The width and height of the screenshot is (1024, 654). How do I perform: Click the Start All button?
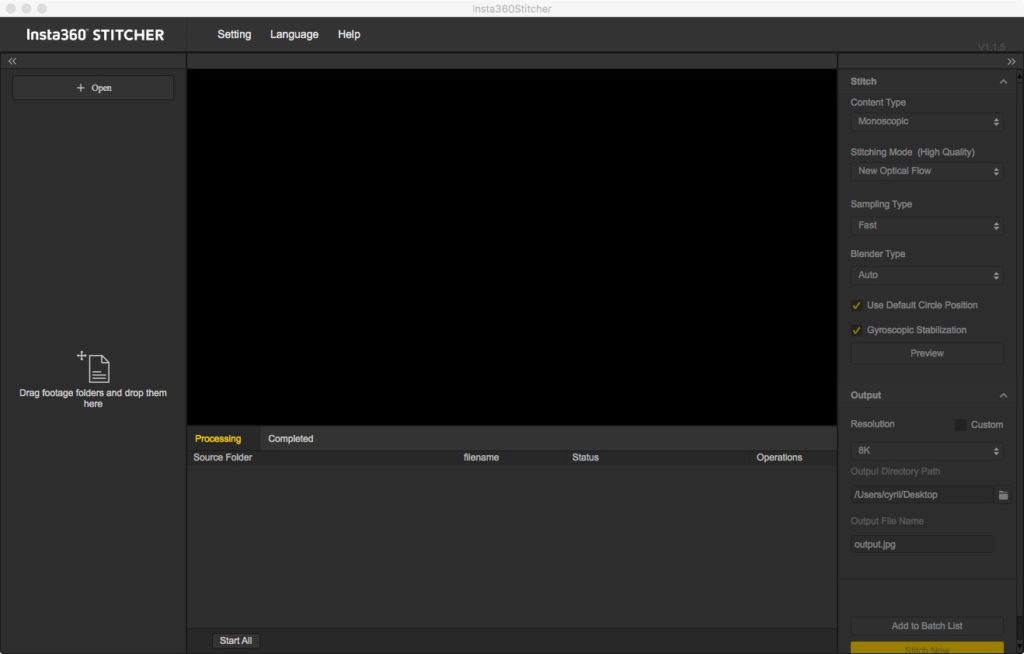point(236,641)
